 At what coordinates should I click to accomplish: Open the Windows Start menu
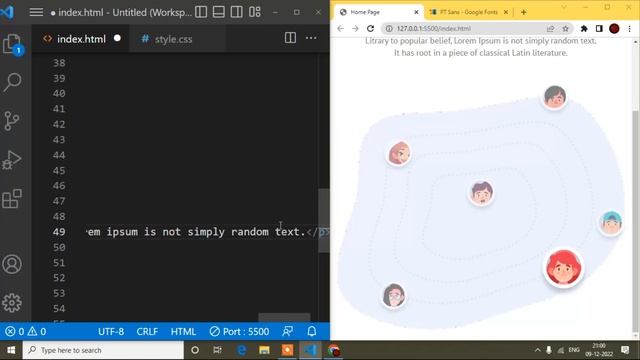(x=11, y=350)
